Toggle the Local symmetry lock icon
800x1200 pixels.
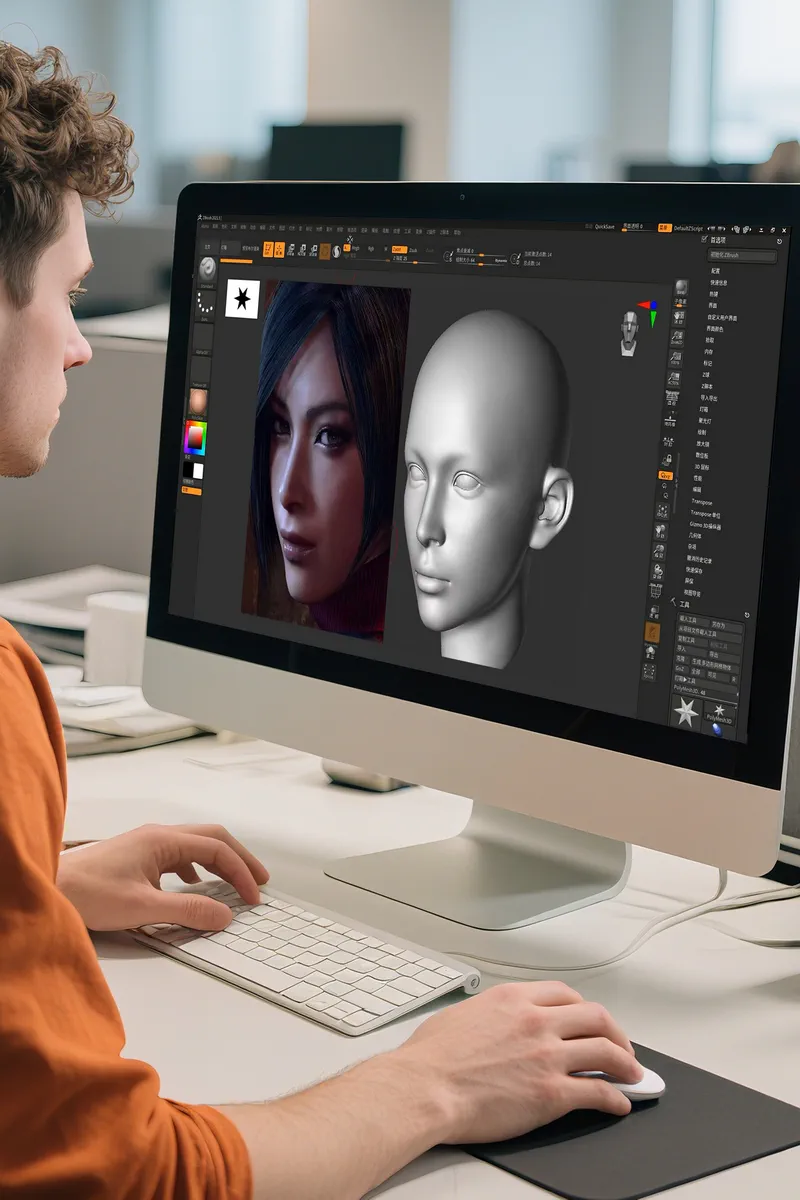(665, 459)
